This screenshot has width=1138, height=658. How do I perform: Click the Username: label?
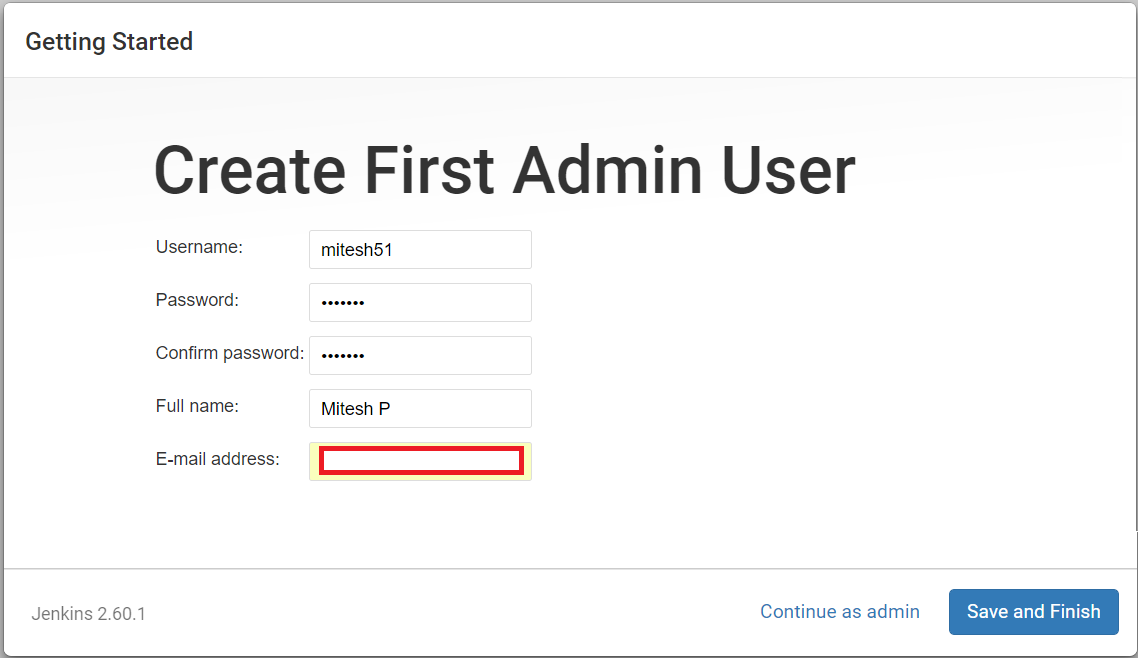click(199, 247)
